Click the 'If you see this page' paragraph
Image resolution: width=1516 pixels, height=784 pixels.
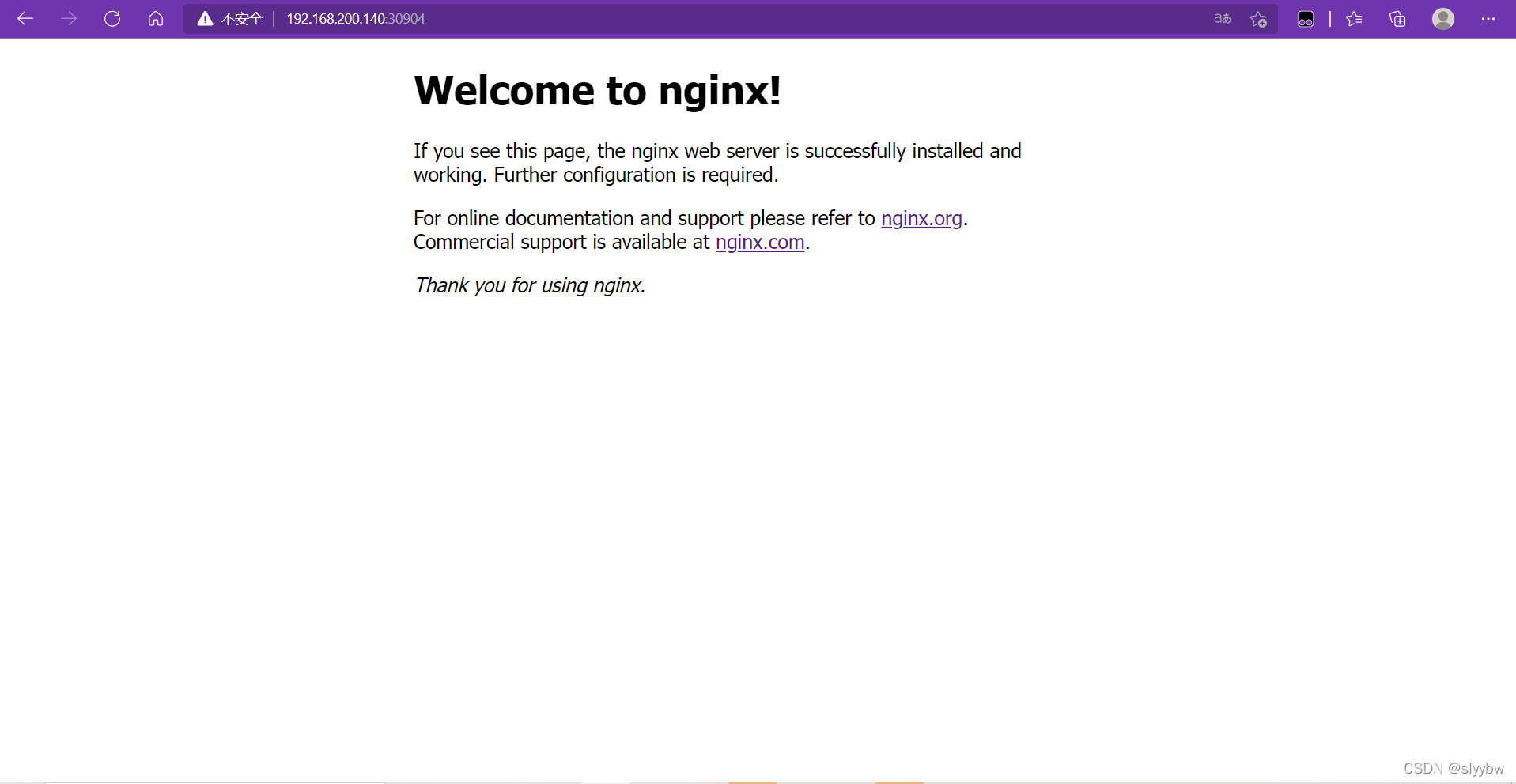(717, 163)
